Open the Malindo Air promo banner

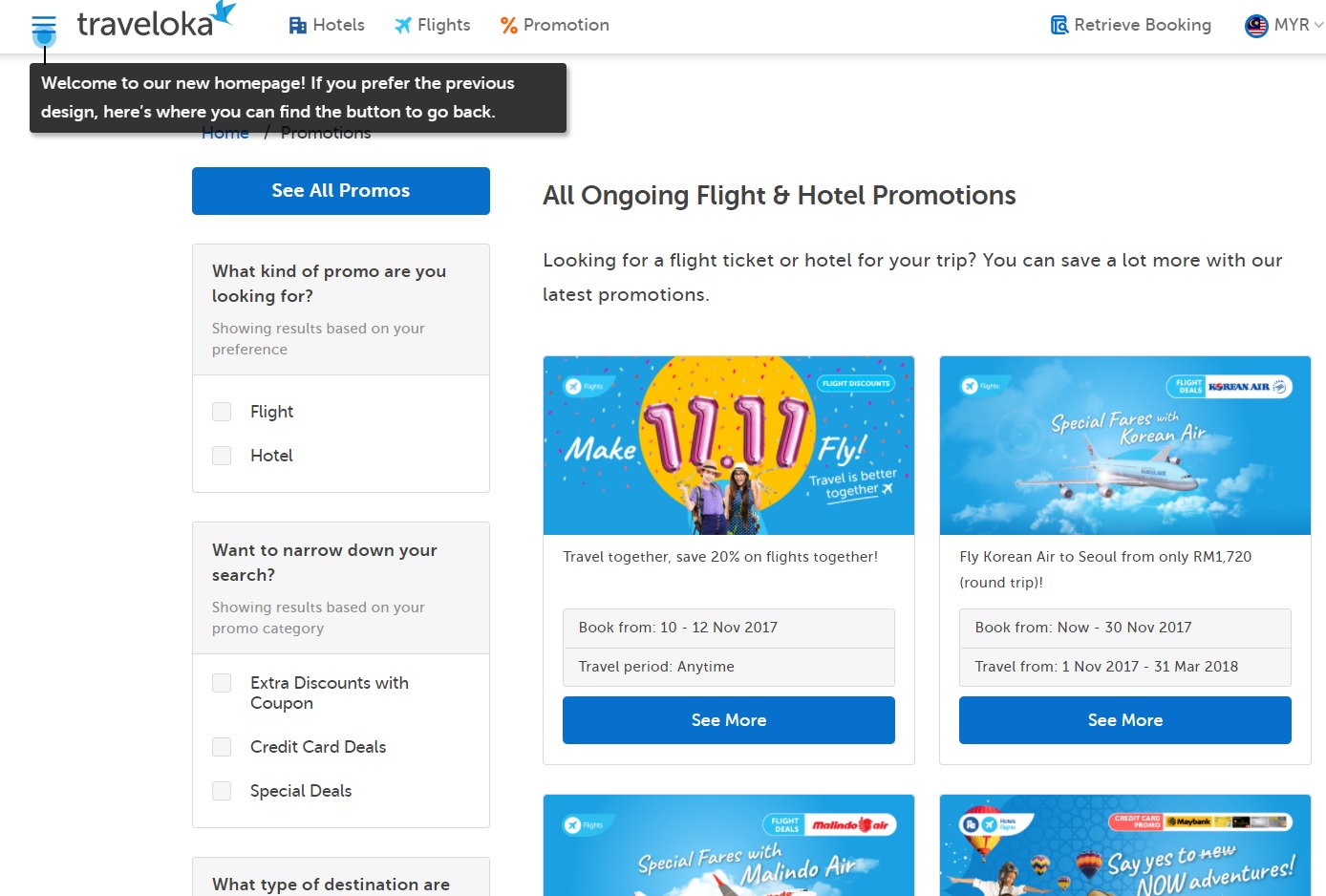pyautogui.click(x=728, y=845)
